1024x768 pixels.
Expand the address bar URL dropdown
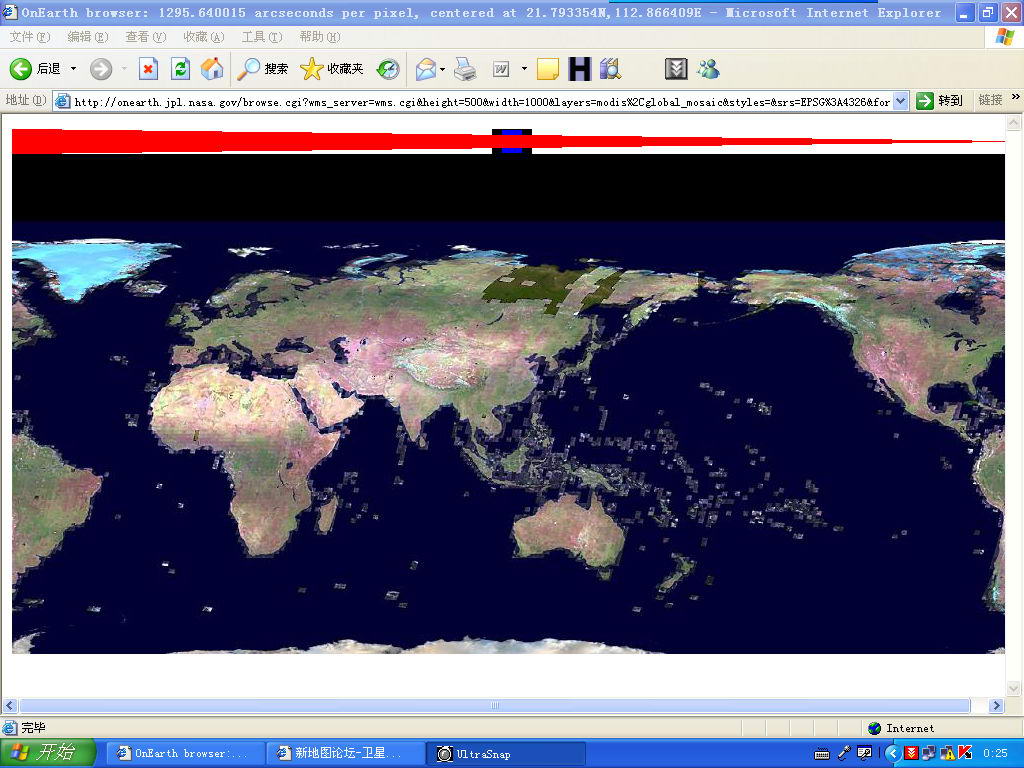point(900,101)
